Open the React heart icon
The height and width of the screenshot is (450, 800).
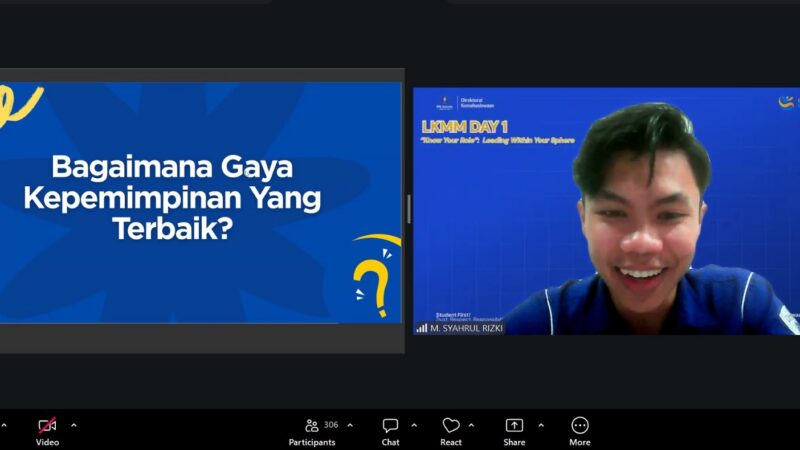tap(451, 425)
